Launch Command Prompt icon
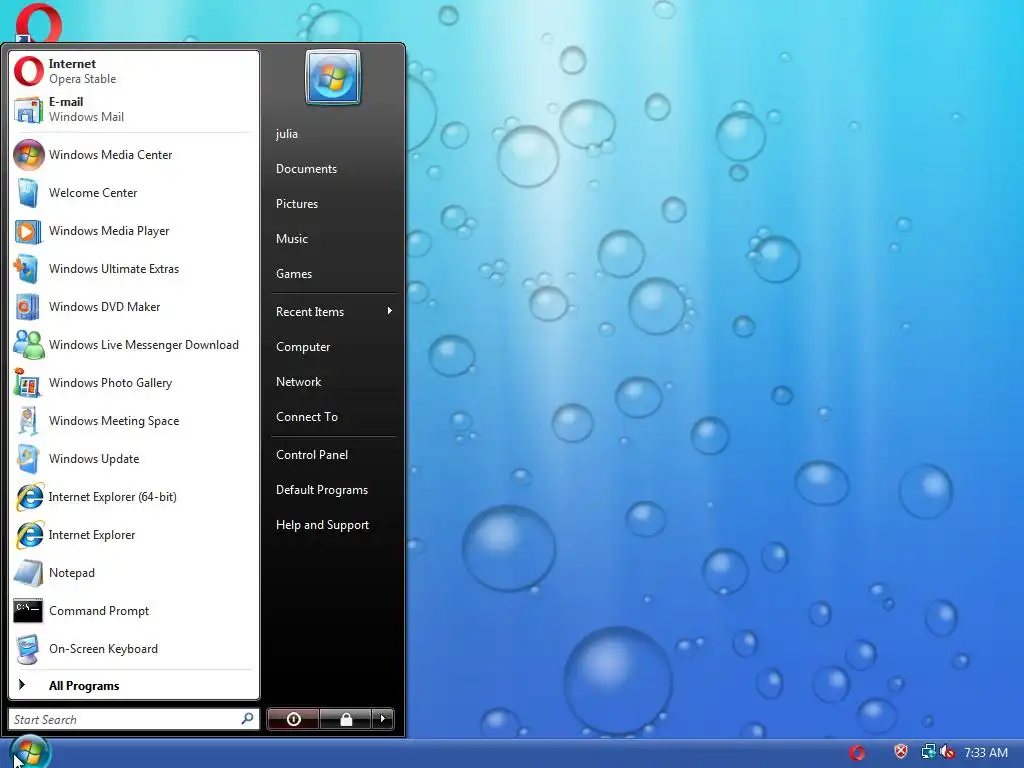This screenshot has width=1024, height=768. [29, 611]
